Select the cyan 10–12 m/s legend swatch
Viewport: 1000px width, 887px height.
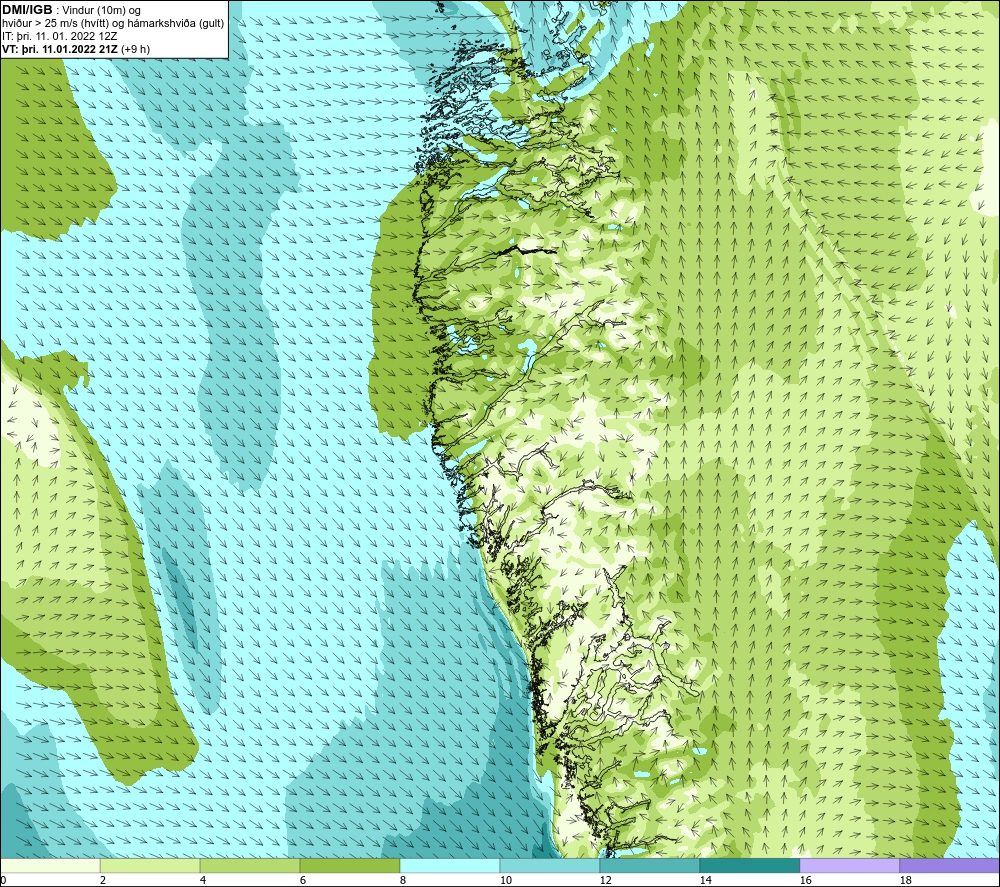tap(550, 865)
